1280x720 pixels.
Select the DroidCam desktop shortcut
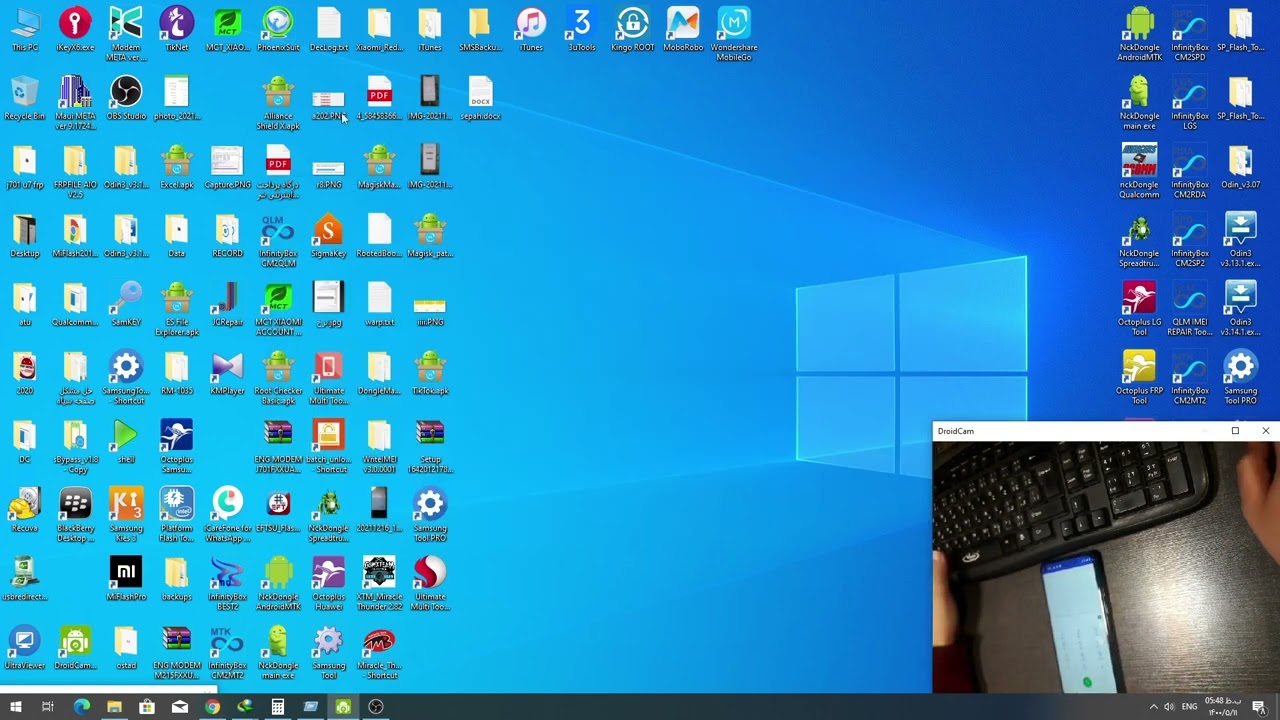[75, 649]
